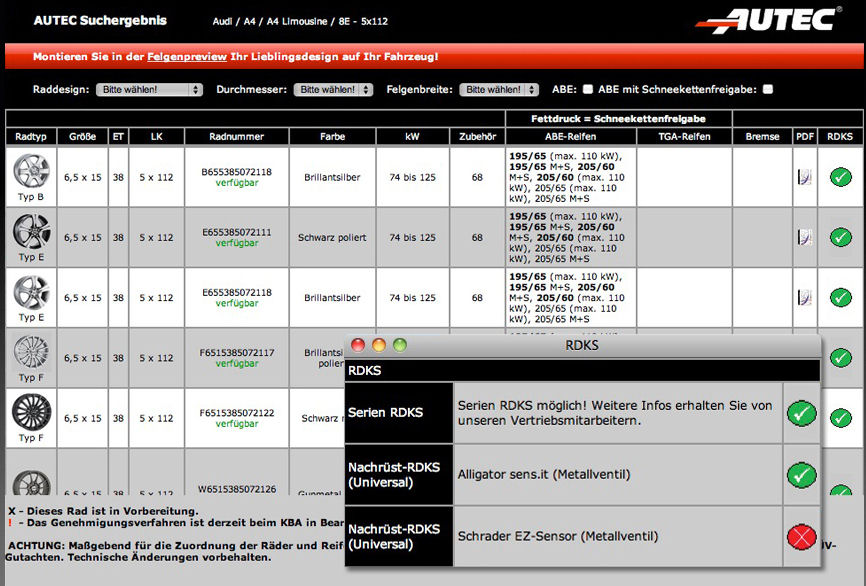Click the AUTEC Suchergebnis heading
Image resolution: width=866 pixels, height=586 pixels.
[100, 20]
